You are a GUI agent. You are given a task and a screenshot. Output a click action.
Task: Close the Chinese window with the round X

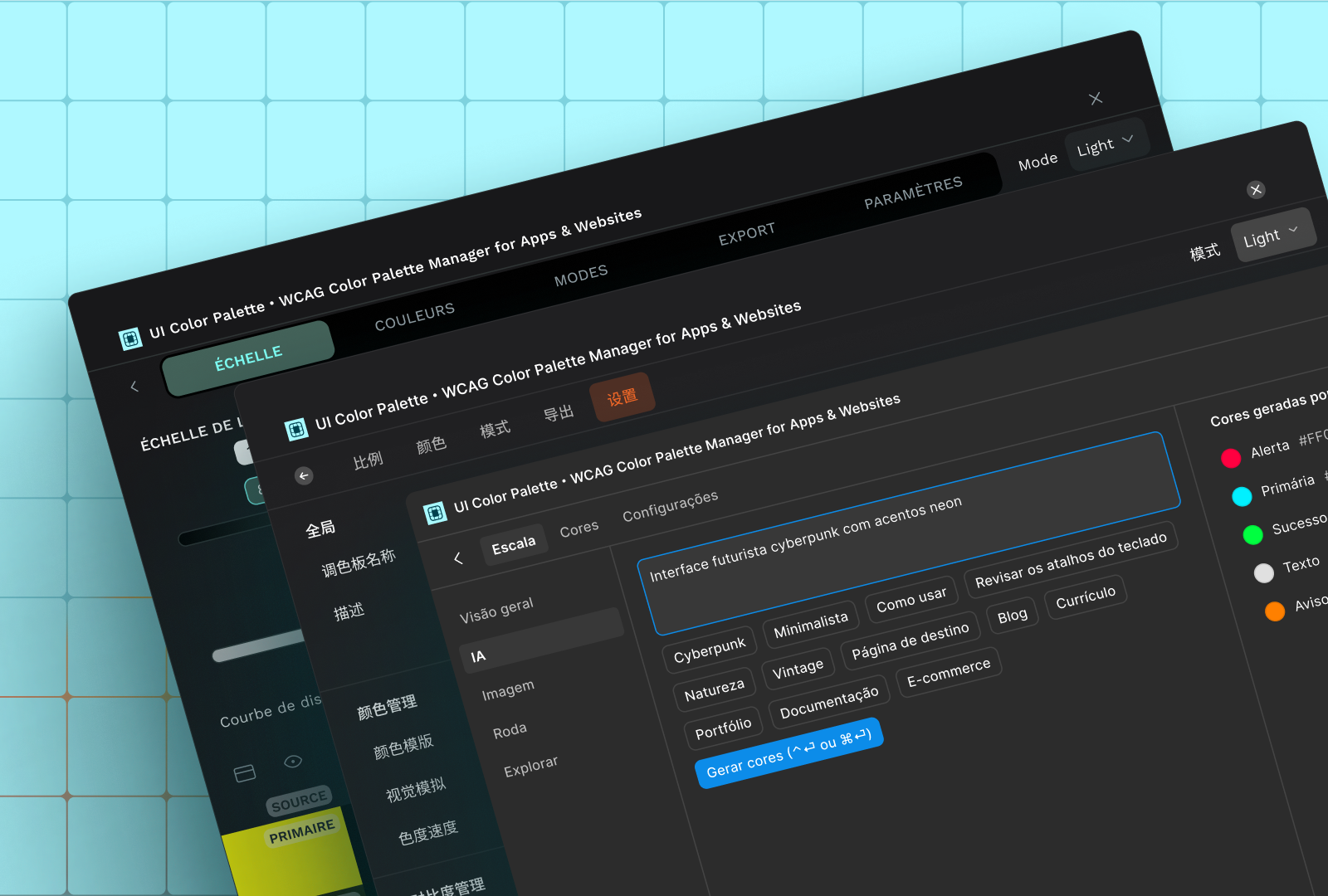1256,190
